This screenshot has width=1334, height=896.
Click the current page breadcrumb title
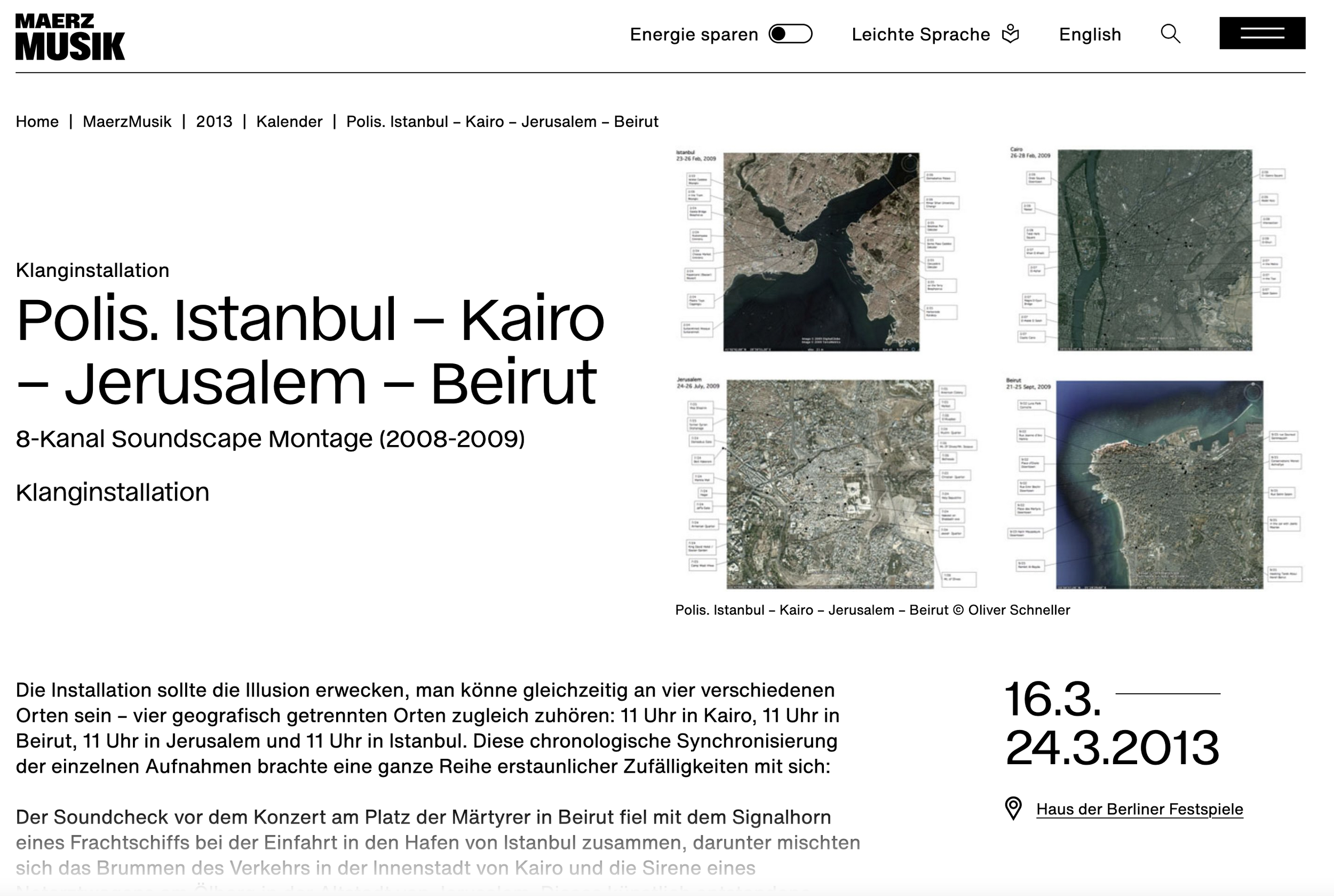point(502,122)
